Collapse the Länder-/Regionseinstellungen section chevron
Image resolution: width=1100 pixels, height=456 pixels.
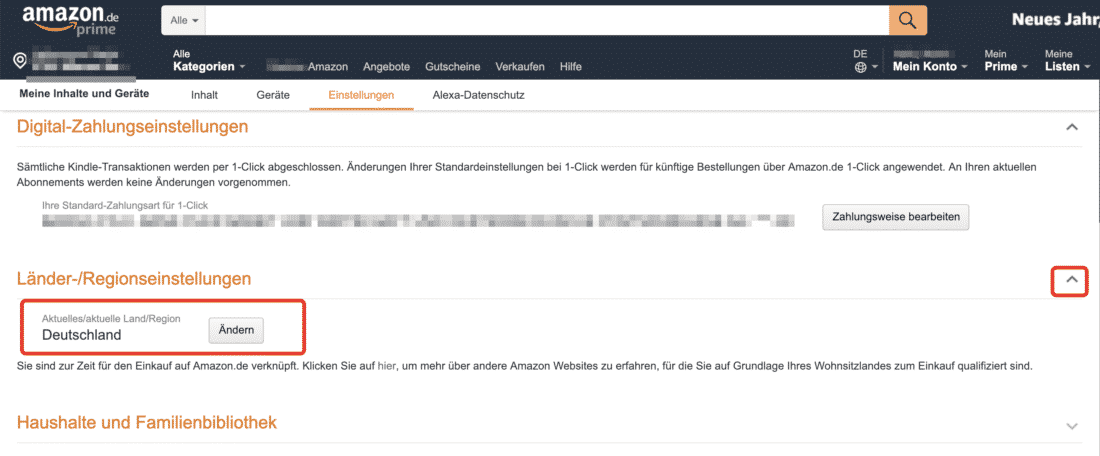click(1071, 279)
